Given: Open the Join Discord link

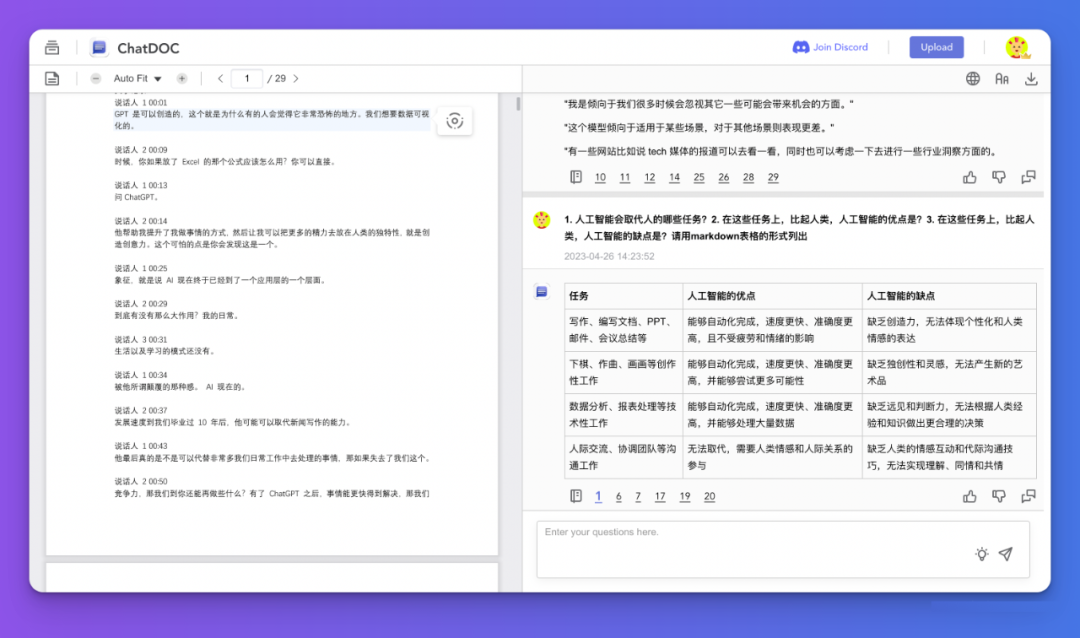Looking at the screenshot, I should [x=833, y=46].
